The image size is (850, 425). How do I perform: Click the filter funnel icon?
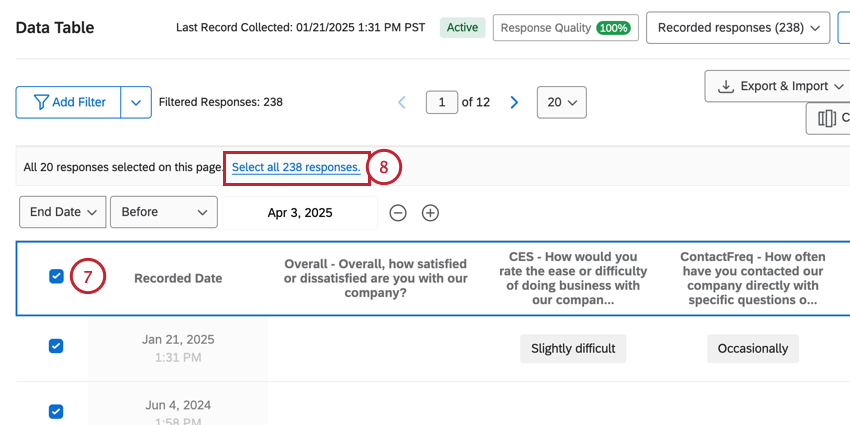(41, 102)
